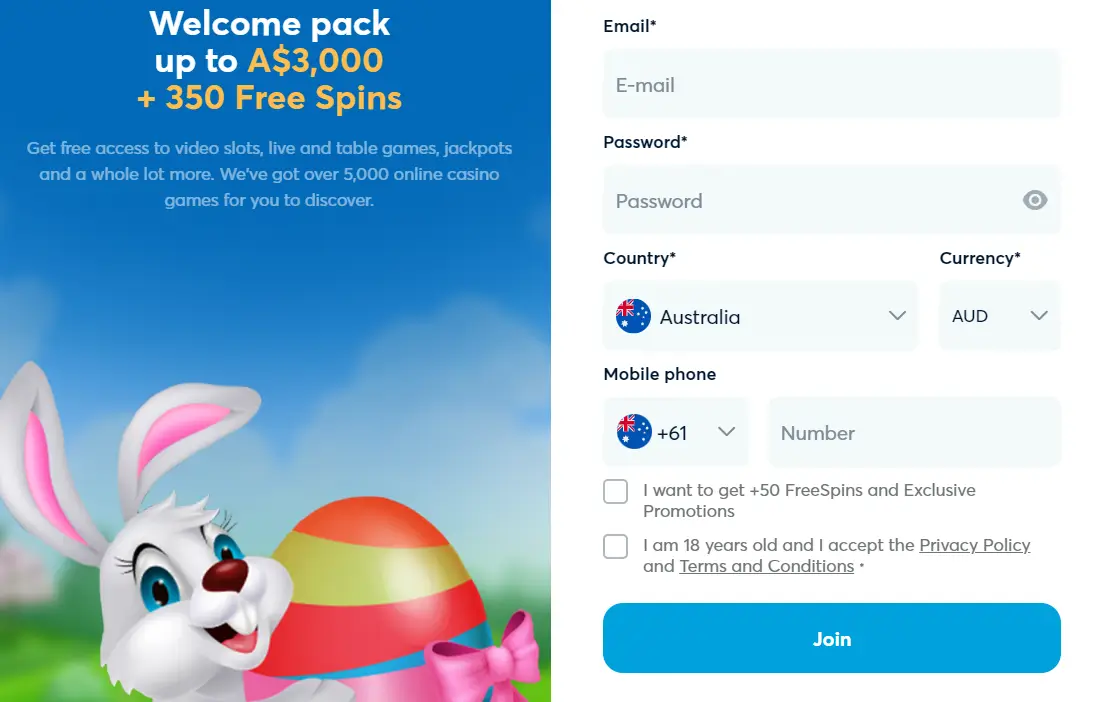Click the Join button
The width and height of the screenshot is (1104, 702).
point(832,638)
